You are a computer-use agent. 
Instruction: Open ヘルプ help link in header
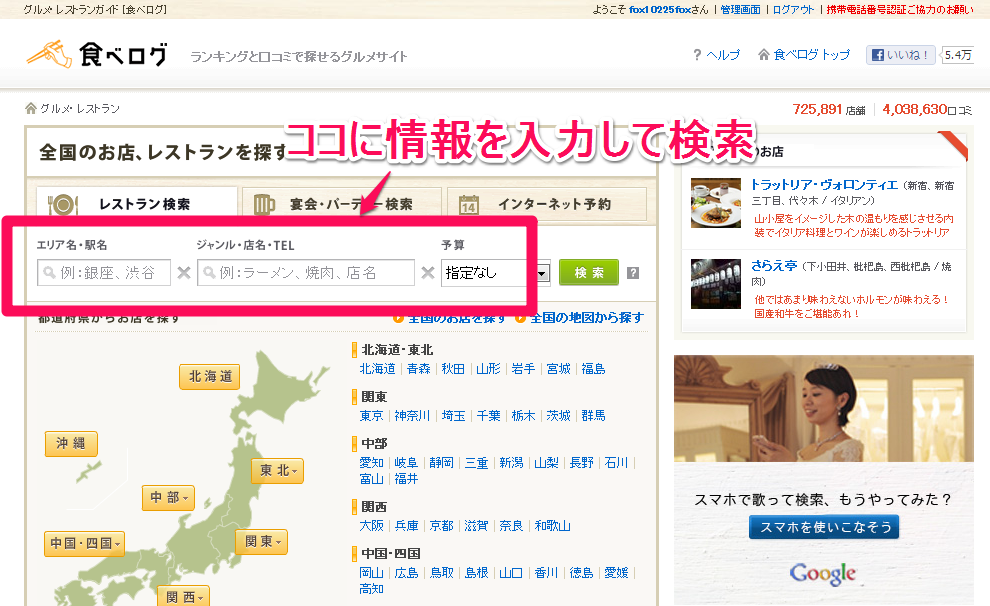(x=716, y=55)
